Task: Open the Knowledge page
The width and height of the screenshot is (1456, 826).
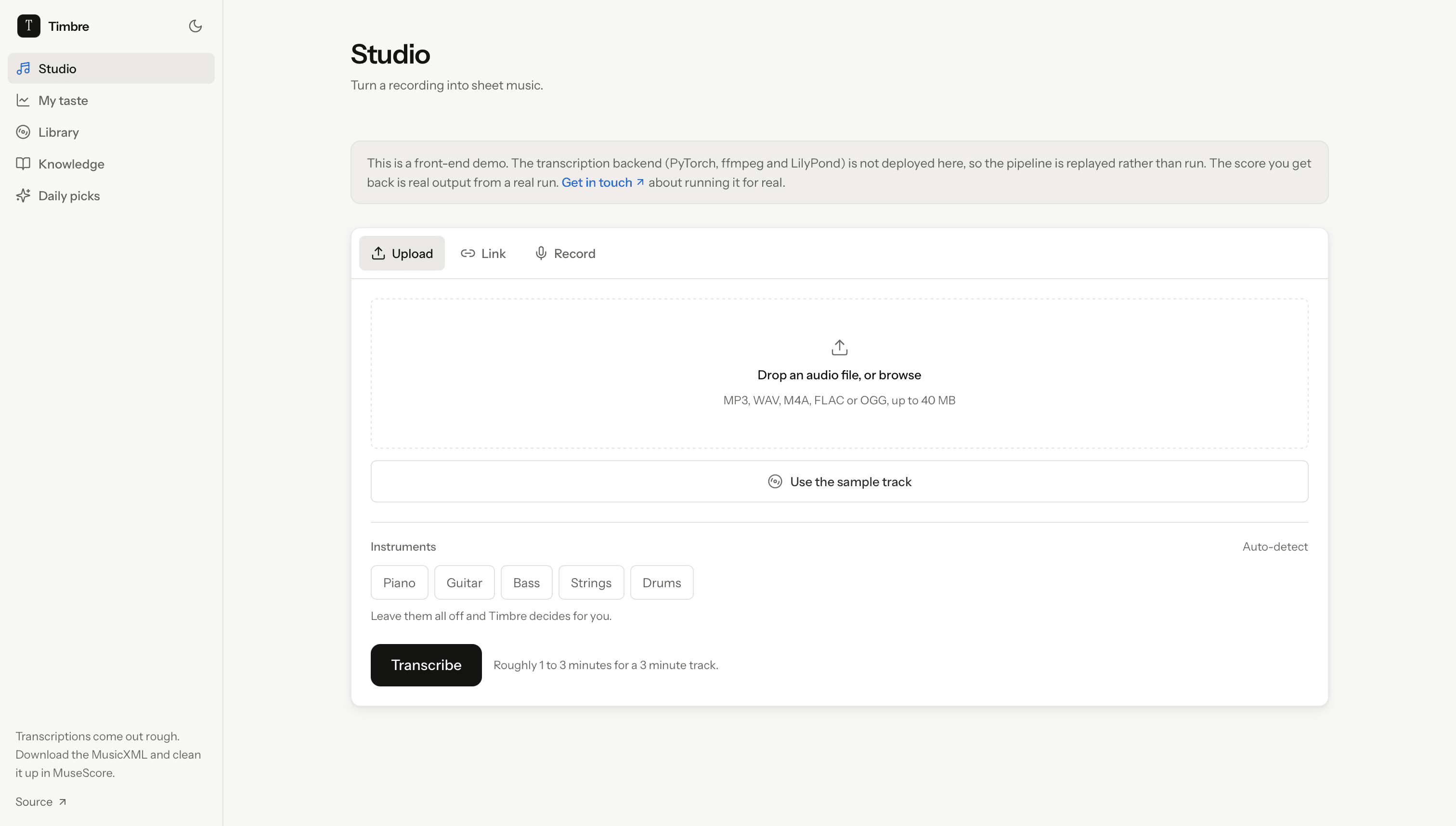Action: click(111, 164)
